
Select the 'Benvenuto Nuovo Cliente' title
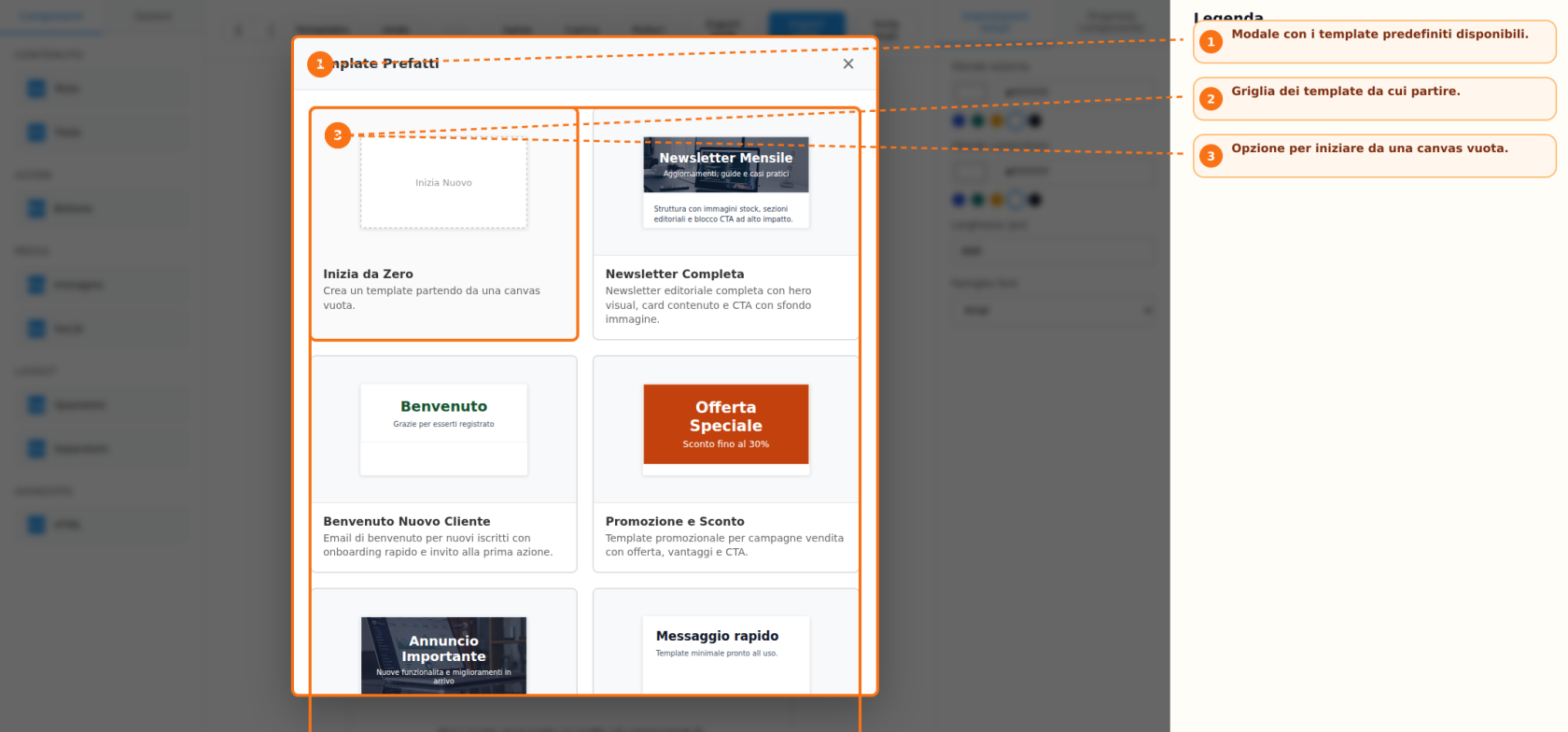click(407, 521)
